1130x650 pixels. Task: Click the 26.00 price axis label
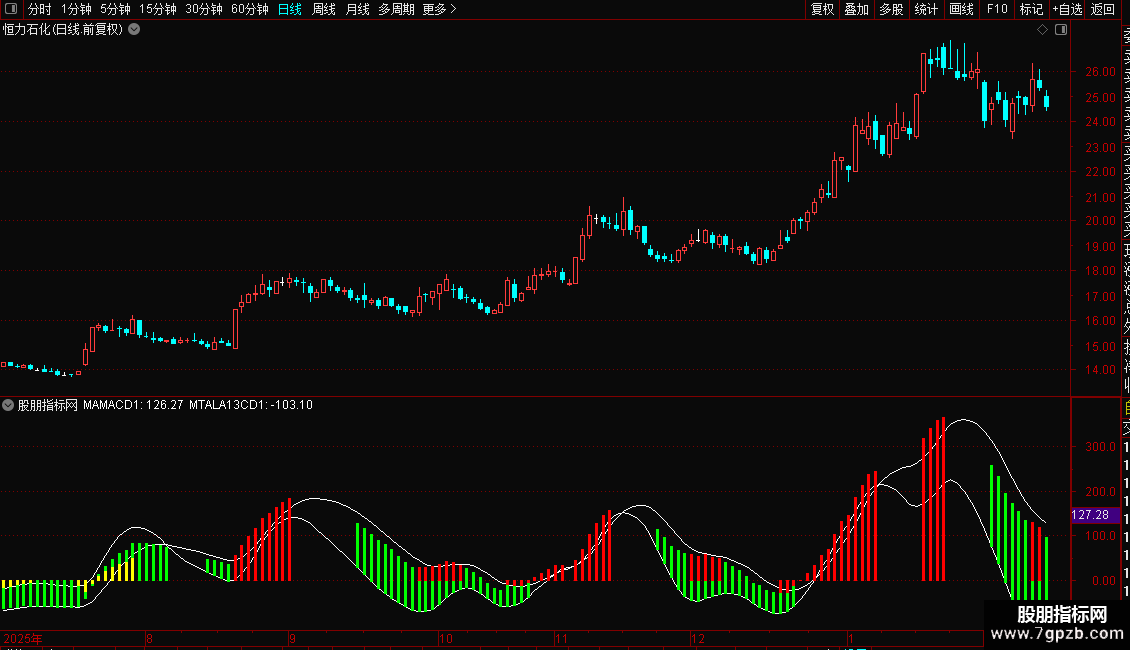pos(1100,72)
